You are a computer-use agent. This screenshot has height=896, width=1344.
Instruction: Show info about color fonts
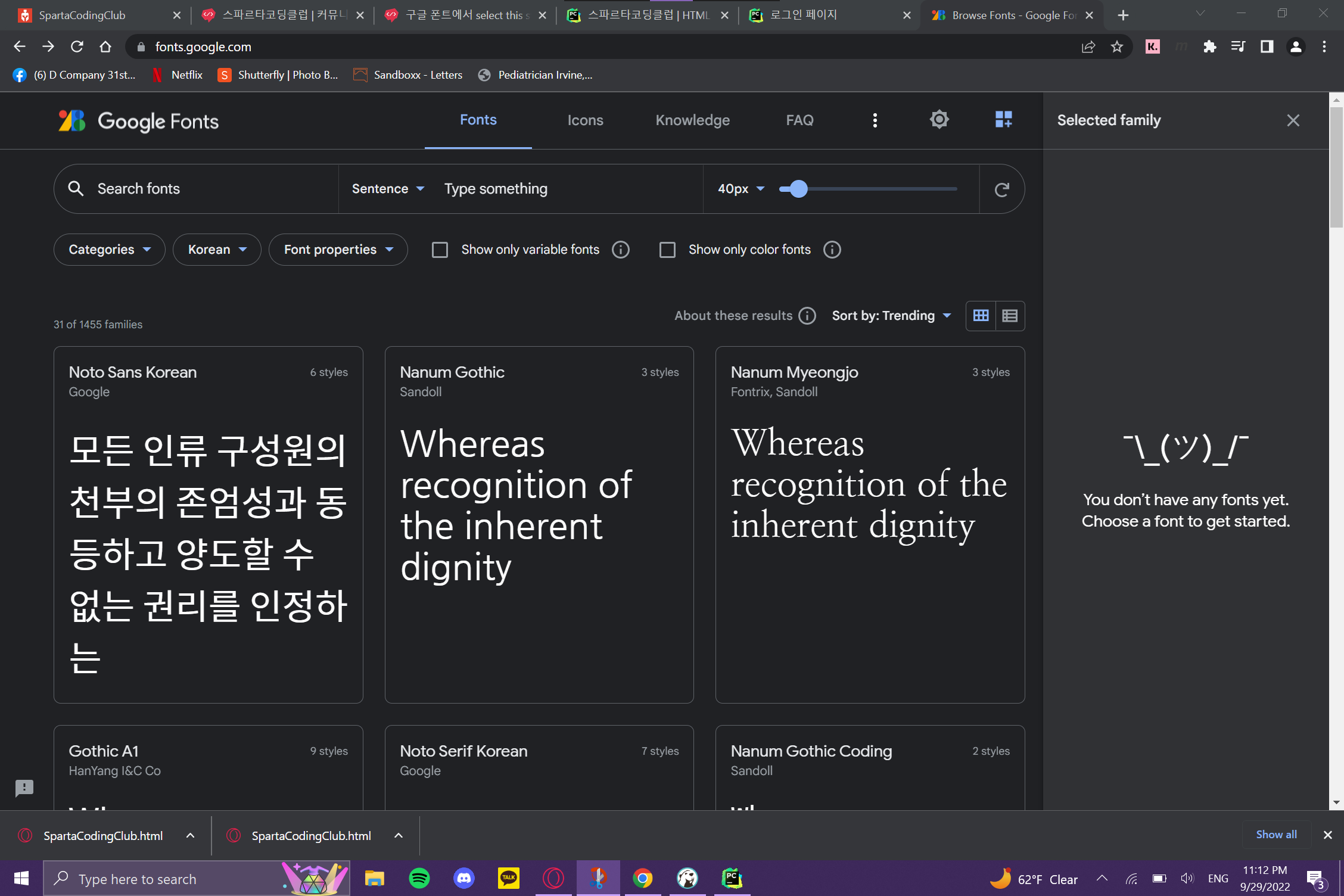click(x=832, y=250)
